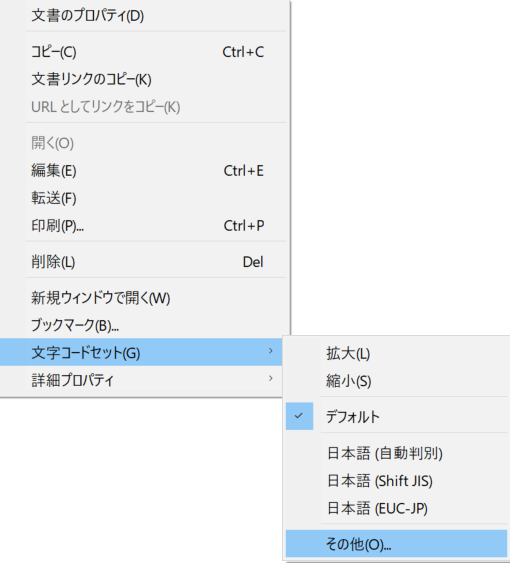Viewport: 510px width, 563px height.
Task: Select 削除(L) to delete the document
Action: [144, 262]
